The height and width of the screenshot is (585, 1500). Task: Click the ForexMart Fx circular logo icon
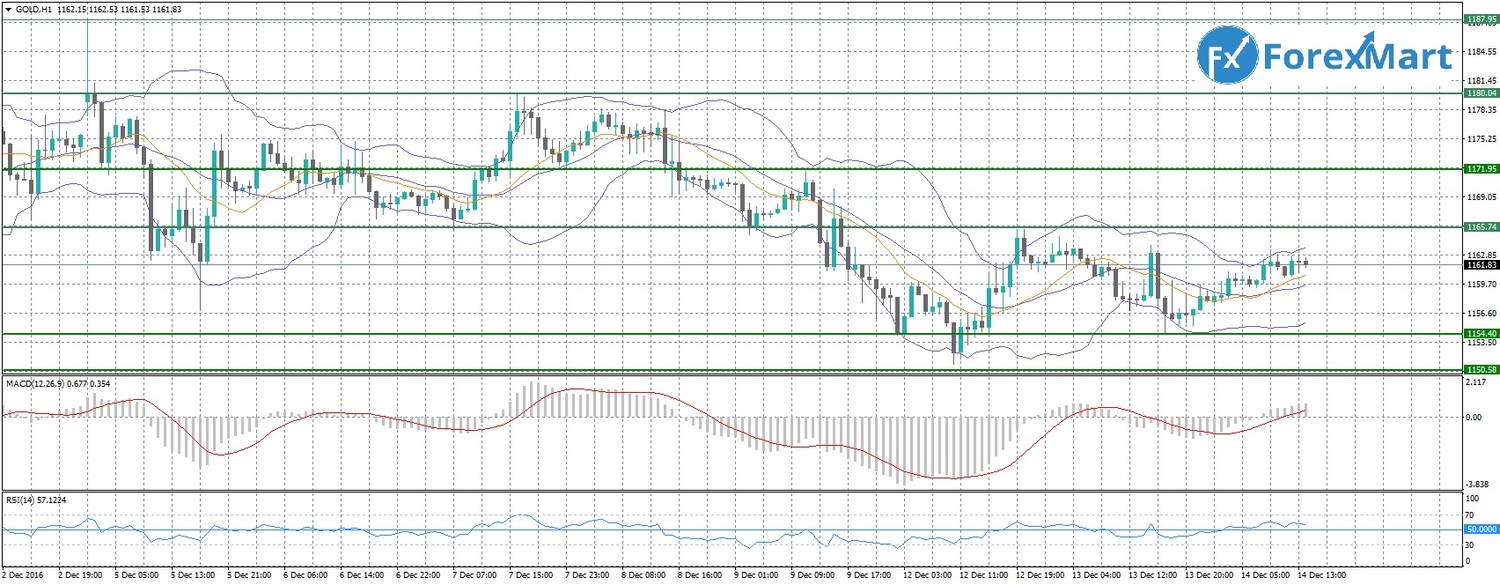(x=1227, y=58)
